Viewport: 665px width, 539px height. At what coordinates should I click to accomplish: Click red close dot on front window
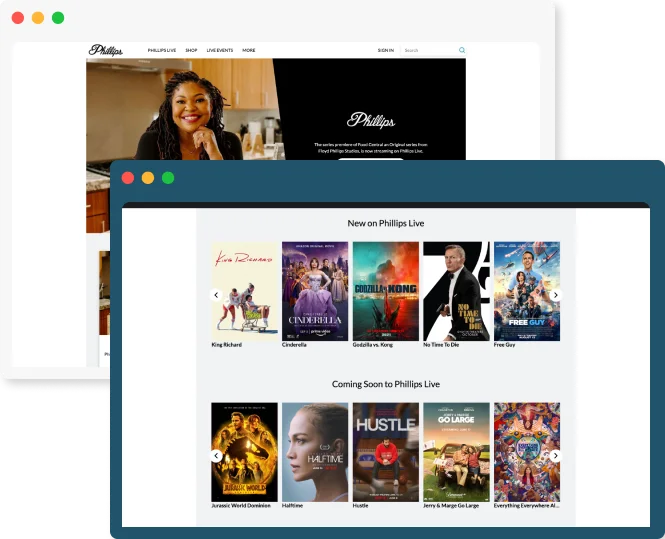click(128, 178)
